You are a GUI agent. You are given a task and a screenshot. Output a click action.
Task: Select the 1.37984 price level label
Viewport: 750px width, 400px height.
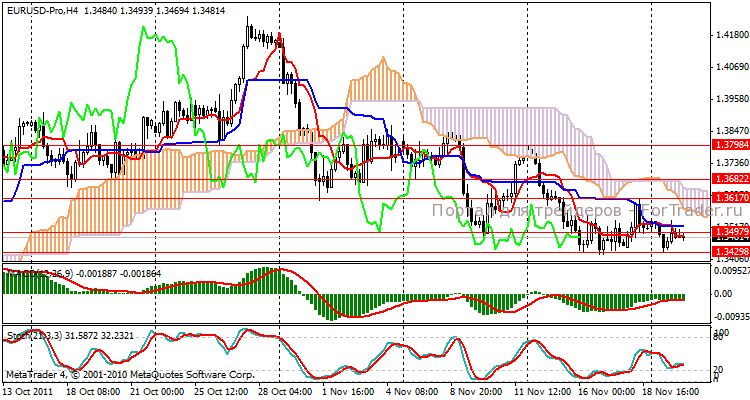pos(730,146)
